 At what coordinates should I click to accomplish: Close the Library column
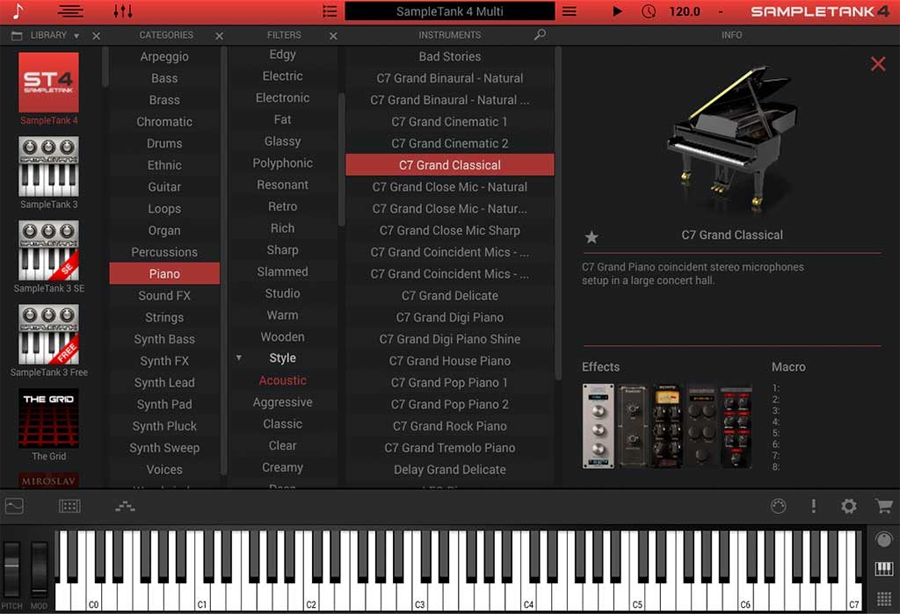point(96,36)
